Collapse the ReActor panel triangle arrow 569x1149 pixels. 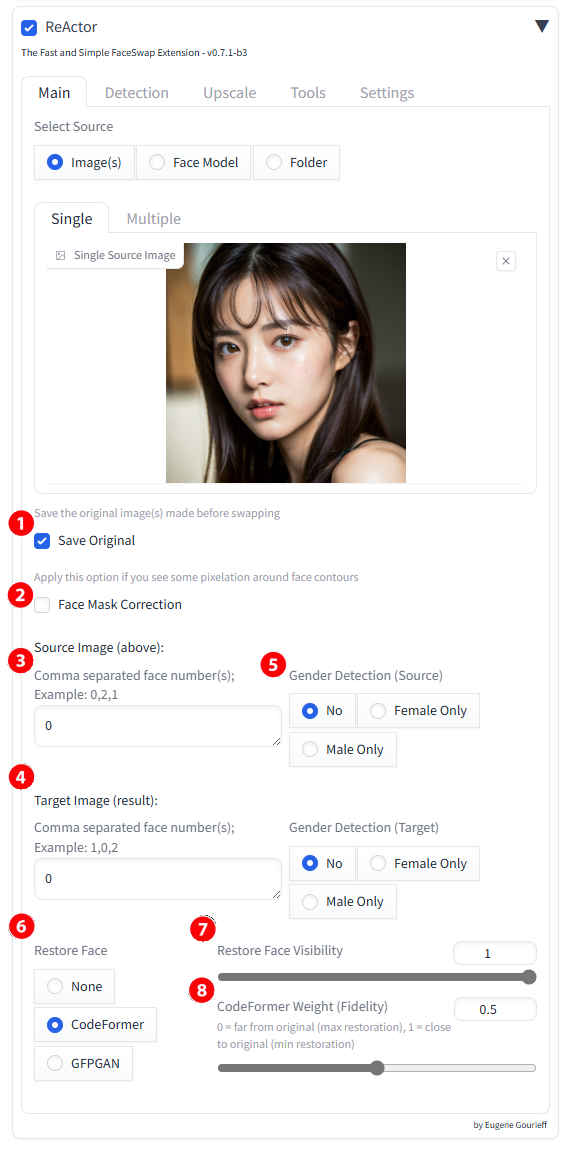pyautogui.click(x=541, y=26)
